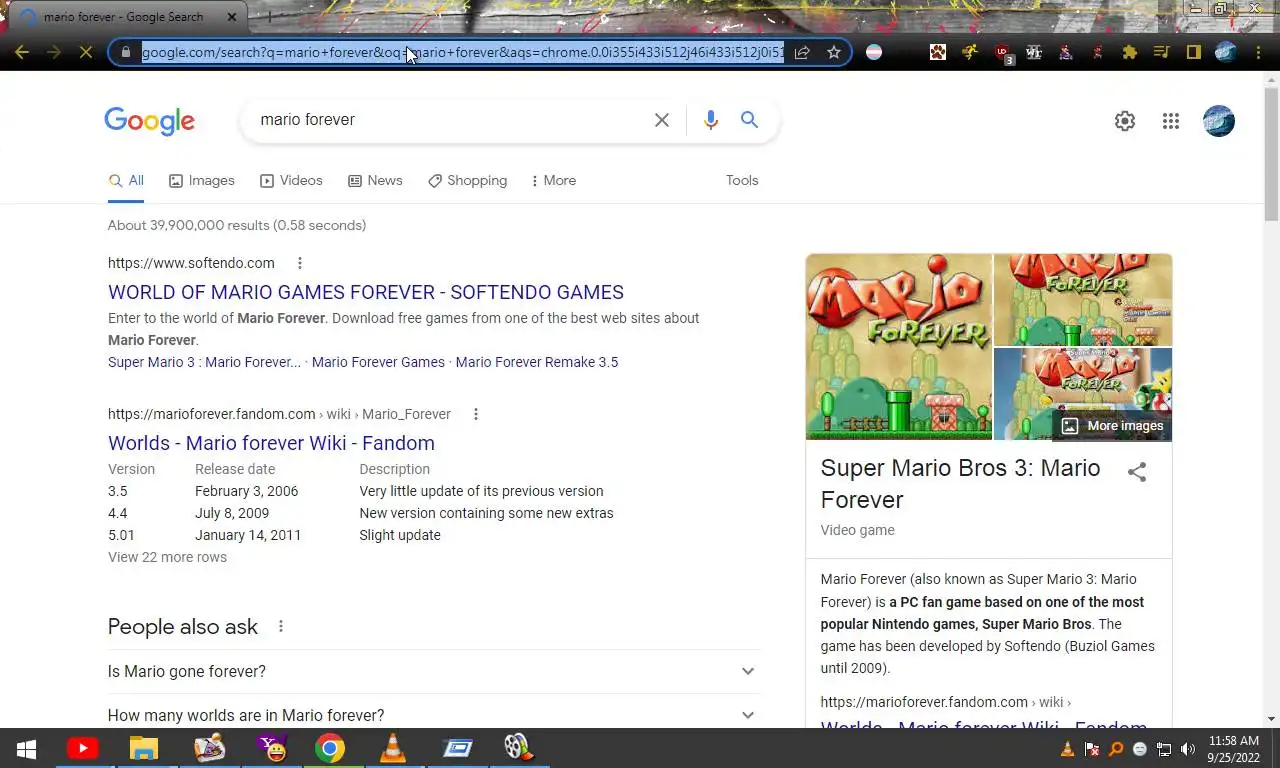Image resolution: width=1280 pixels, height=768 pixels.
Task: Bookmark this page with the star
Action: coord(834,52)
